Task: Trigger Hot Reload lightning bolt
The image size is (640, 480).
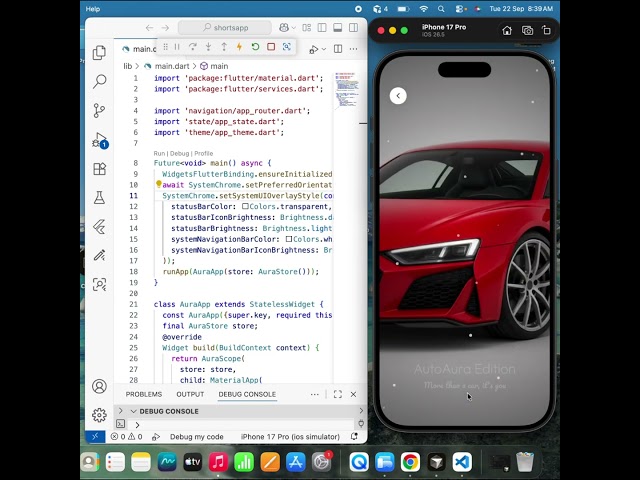Action: coord(239,47)
